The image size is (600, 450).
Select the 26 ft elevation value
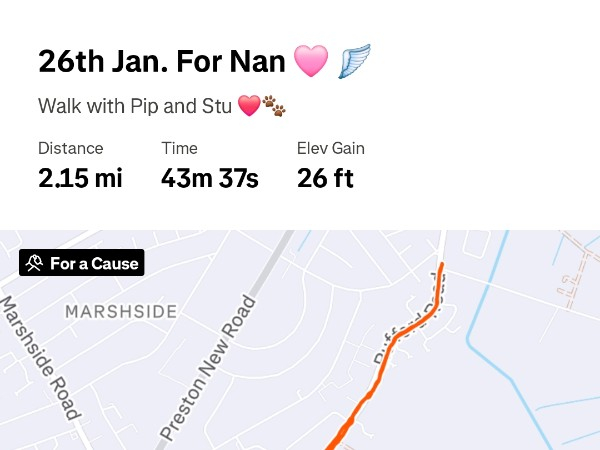(x=325, y=179)
